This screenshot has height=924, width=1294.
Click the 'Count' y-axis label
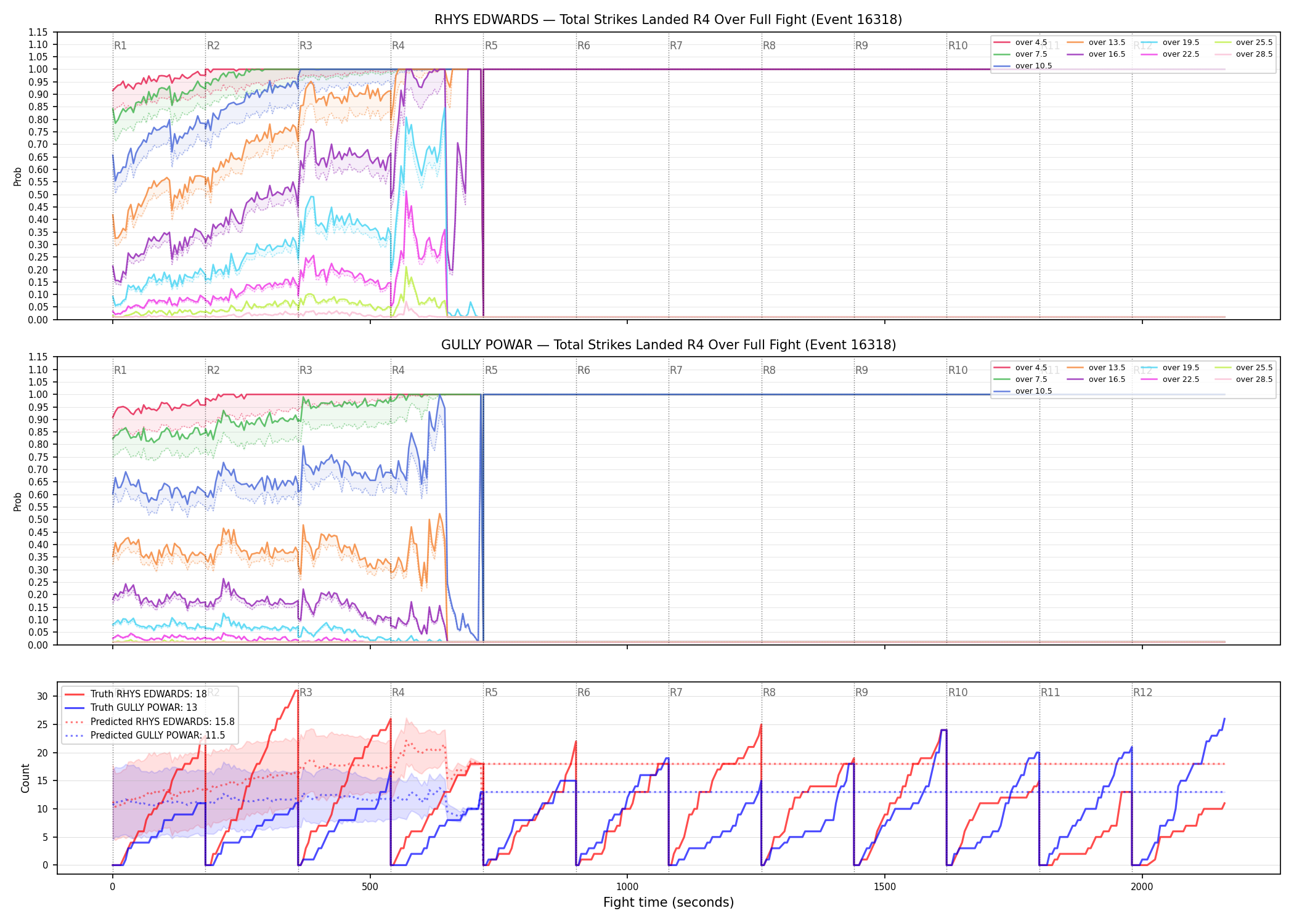click(25, 778)
